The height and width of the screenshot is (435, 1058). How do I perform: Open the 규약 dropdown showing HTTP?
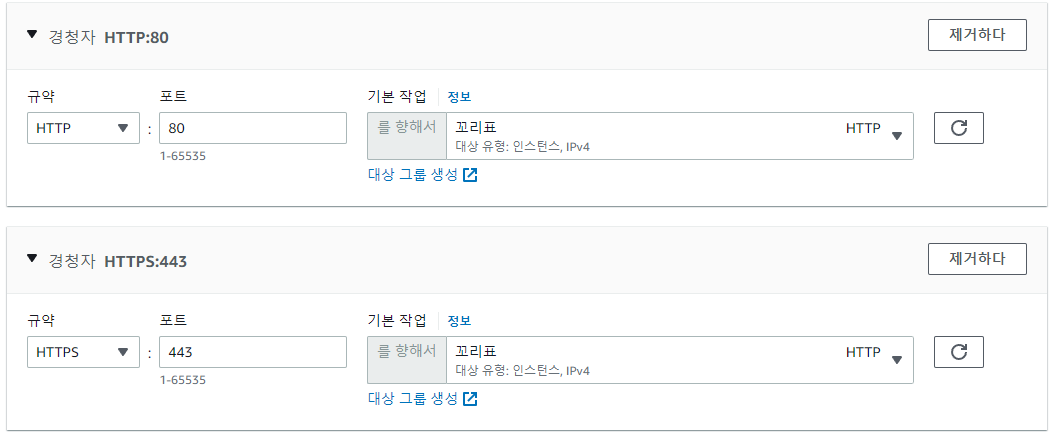pos(83,128)
